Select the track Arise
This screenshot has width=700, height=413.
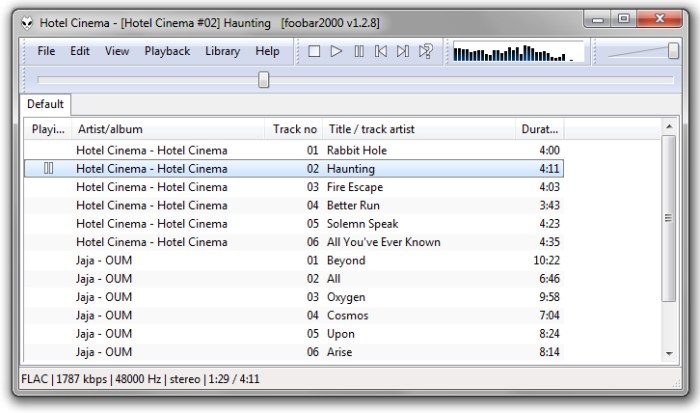click(x=294, y=351)
